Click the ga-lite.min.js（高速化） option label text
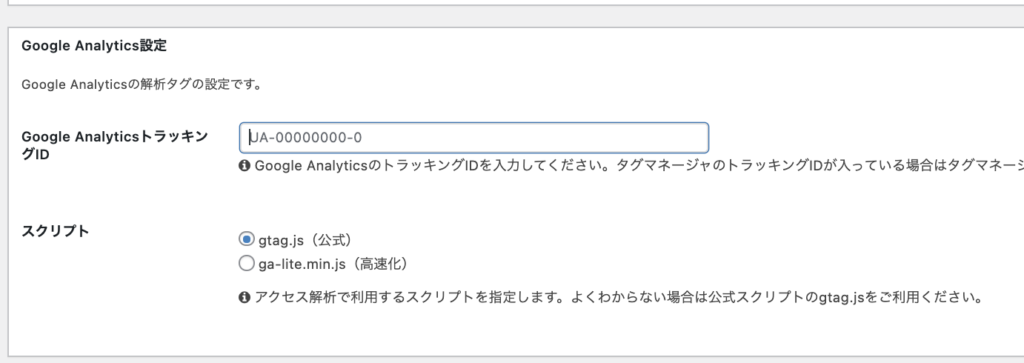The width and height of the screenshot is (1024, 363). [333, 264]
